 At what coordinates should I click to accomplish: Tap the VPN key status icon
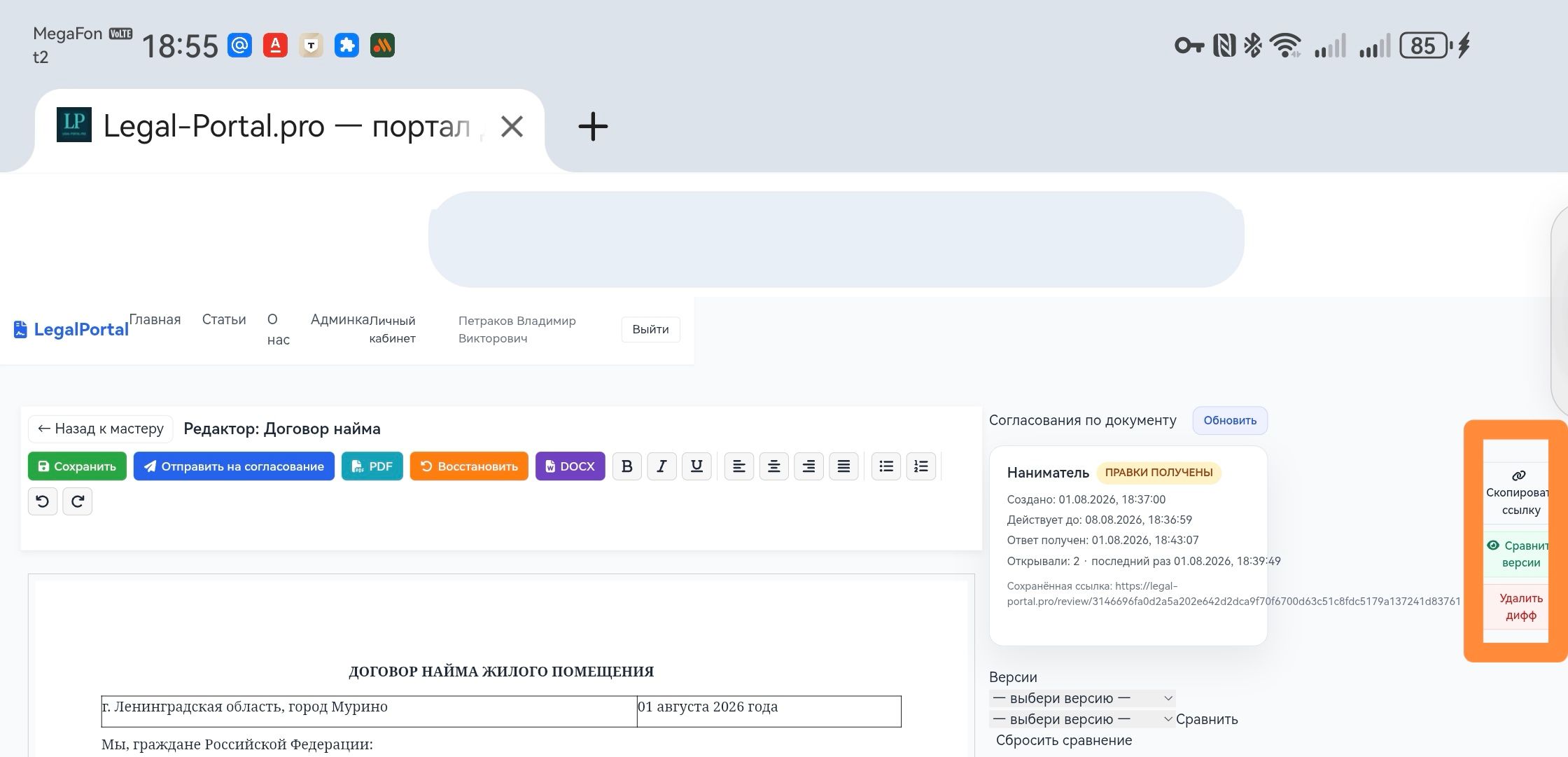click(x=1189, y=46)
